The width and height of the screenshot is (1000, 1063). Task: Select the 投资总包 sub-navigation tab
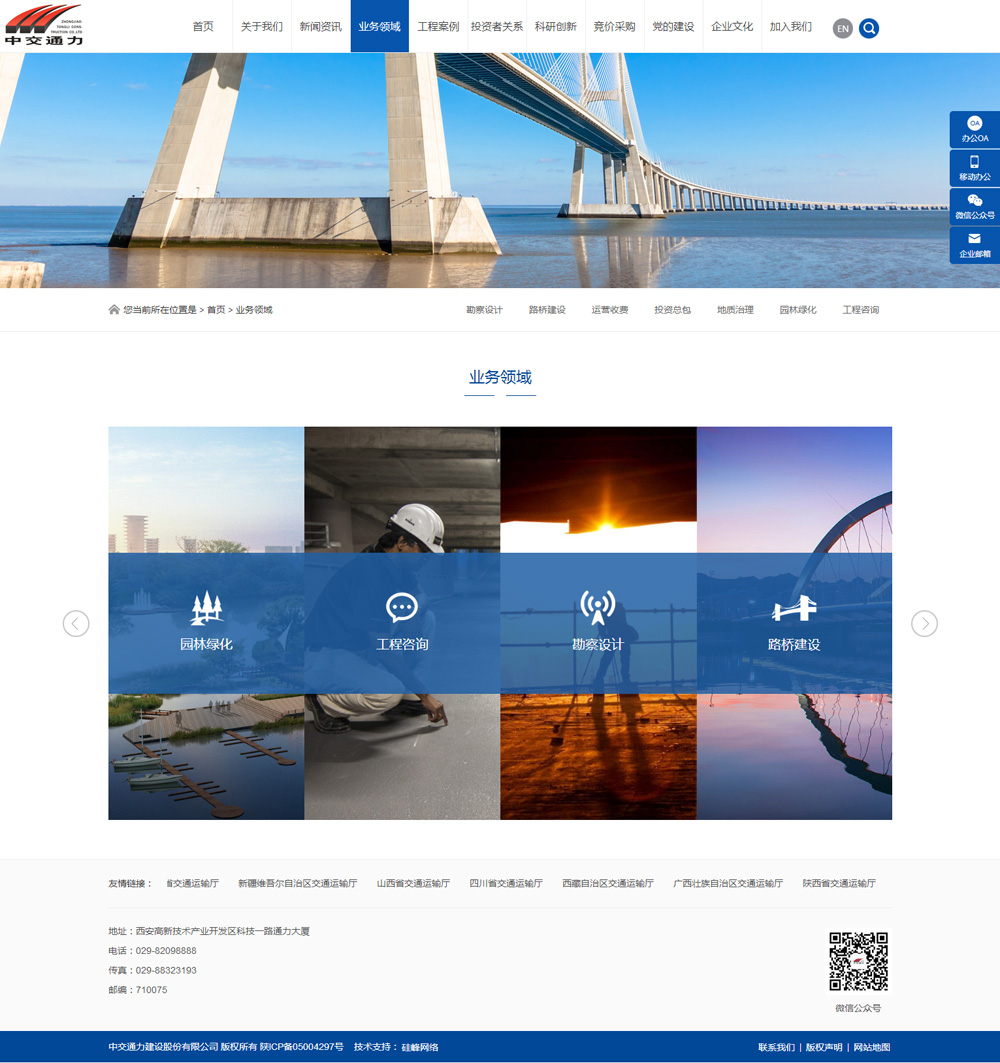tap(672, 310)
